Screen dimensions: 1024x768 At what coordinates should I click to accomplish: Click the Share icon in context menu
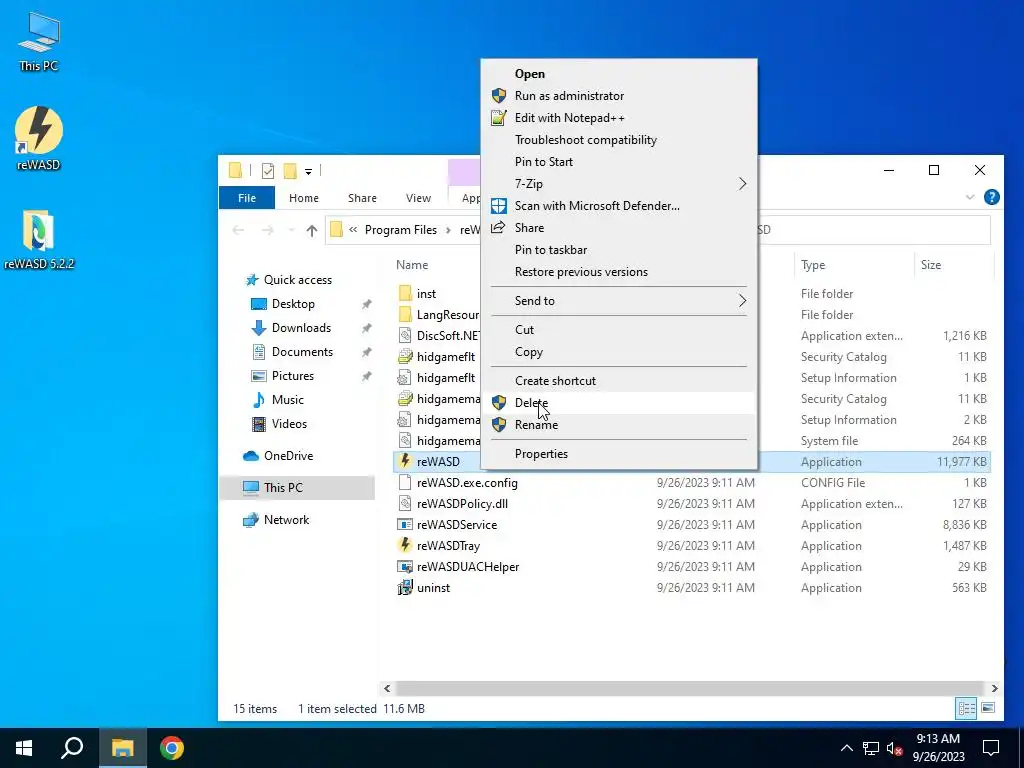[498, 227]
